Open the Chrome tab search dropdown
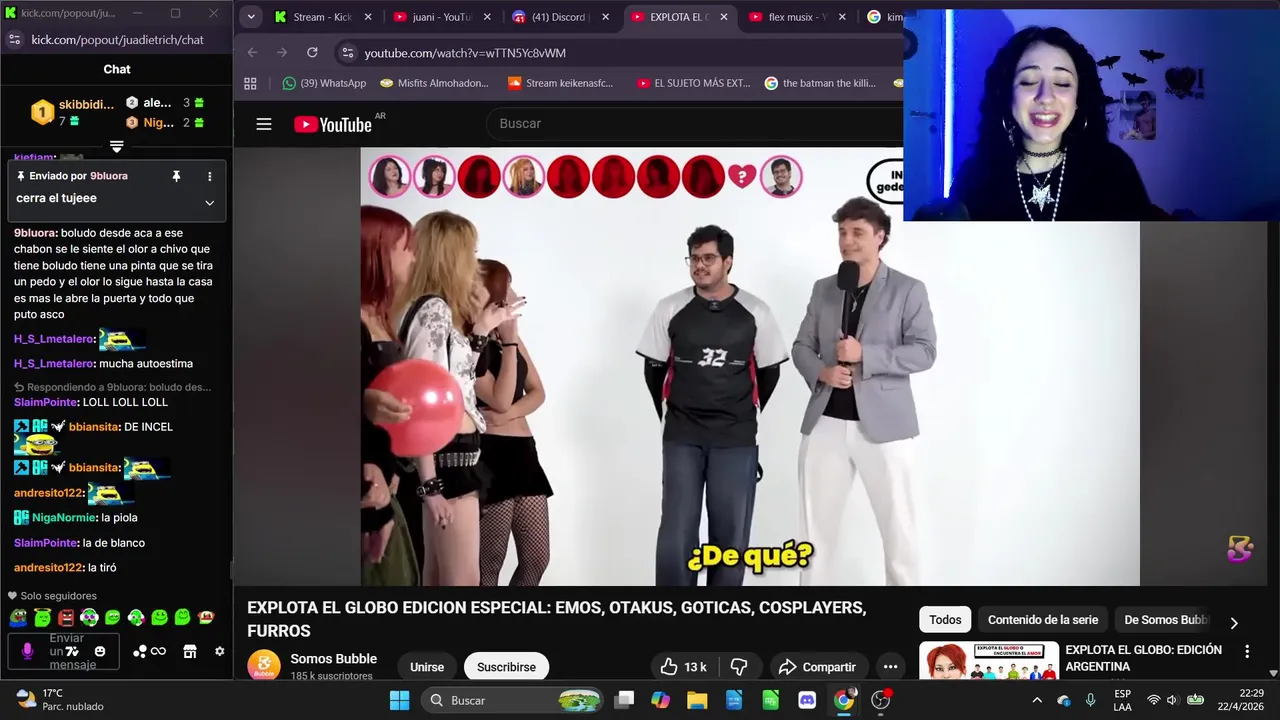Image resolution: width=1280 pixels, height=720 pixels. tap(251, 17)
